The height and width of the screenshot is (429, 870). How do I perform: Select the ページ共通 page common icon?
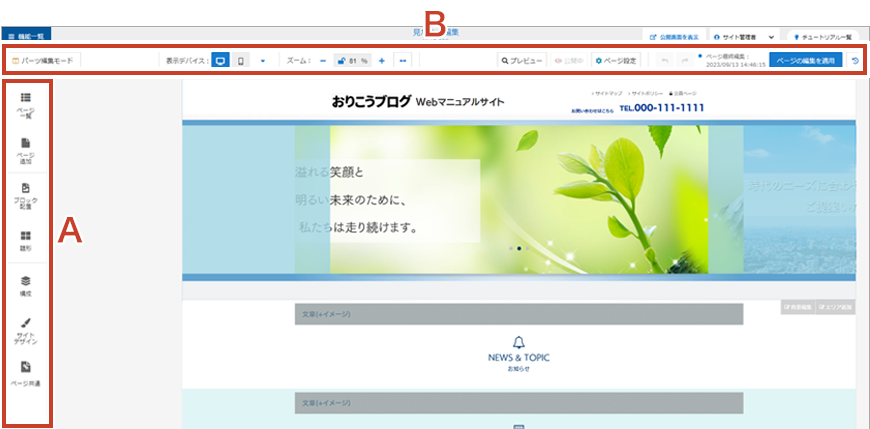[26, 372]
